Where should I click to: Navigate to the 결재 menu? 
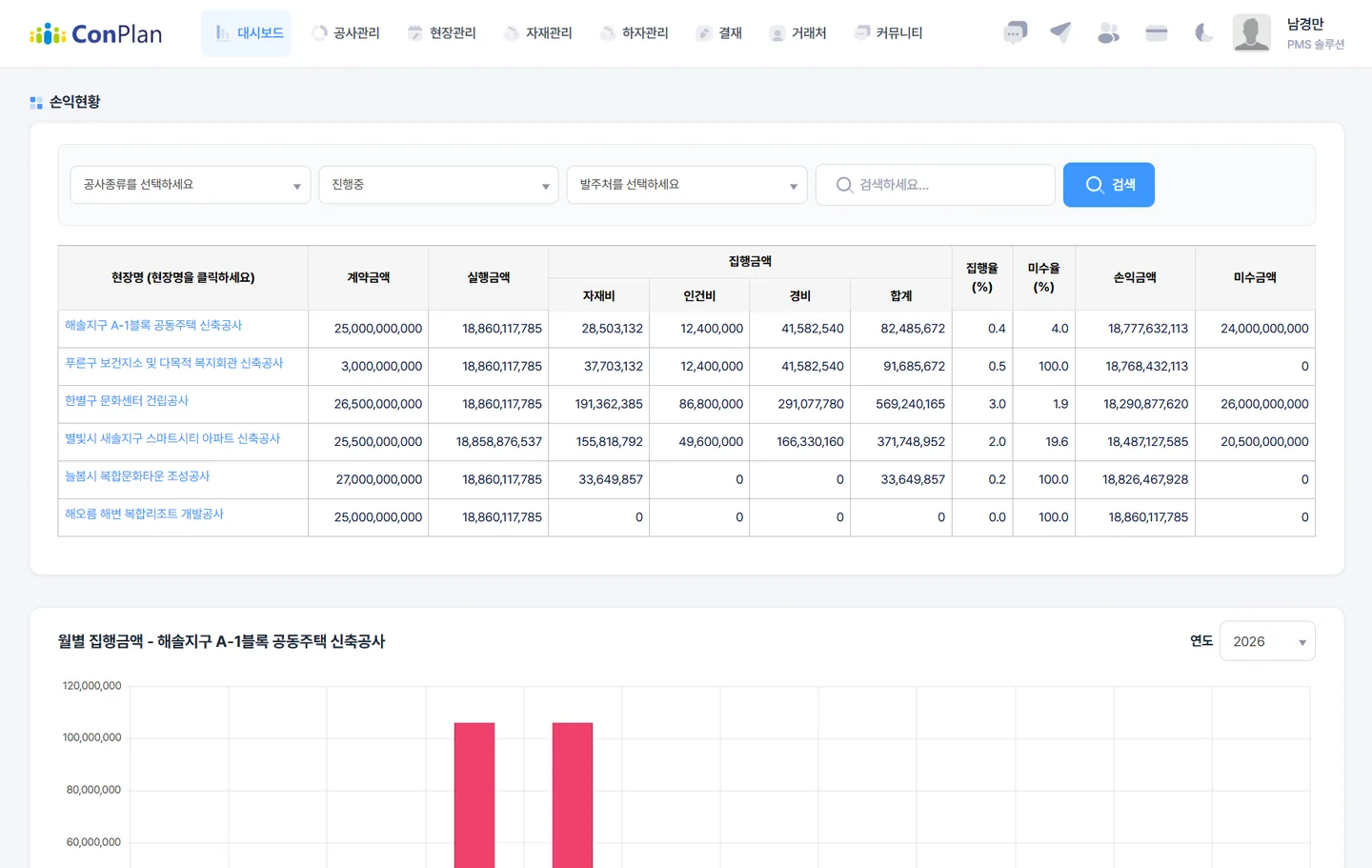click(719, 33)
